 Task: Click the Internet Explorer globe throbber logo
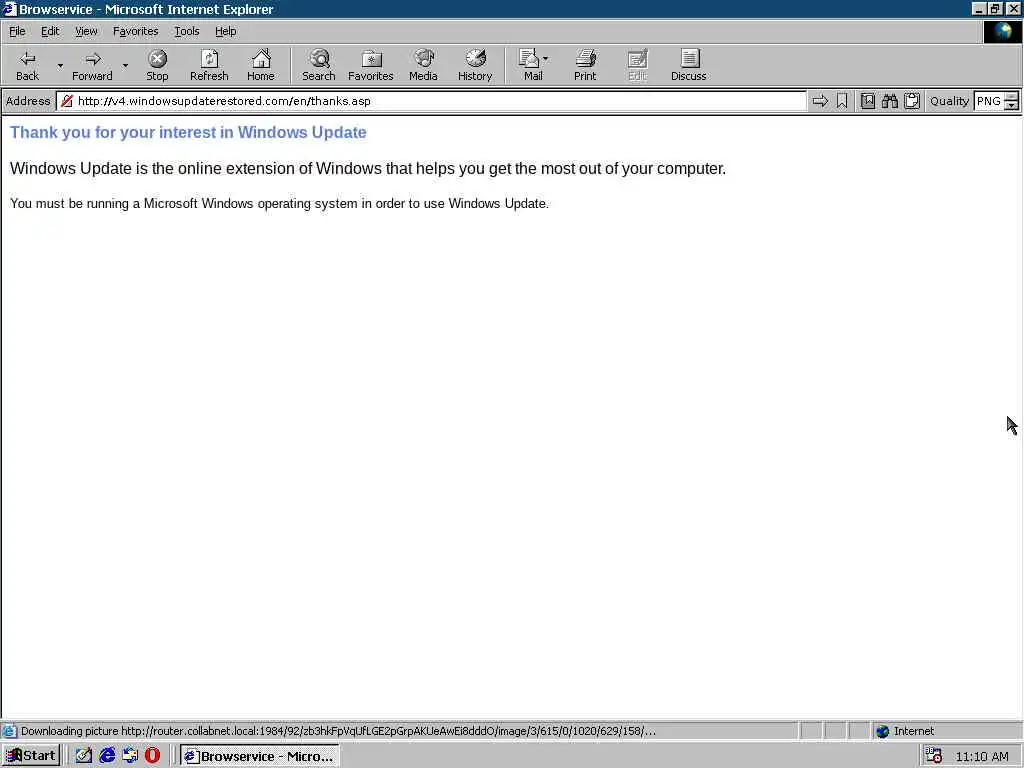pos(1002,31)
